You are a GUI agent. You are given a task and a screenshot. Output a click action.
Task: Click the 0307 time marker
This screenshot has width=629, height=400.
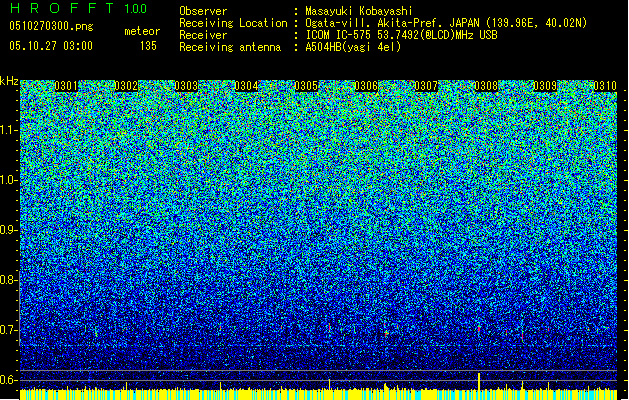(x=426, y=86)
